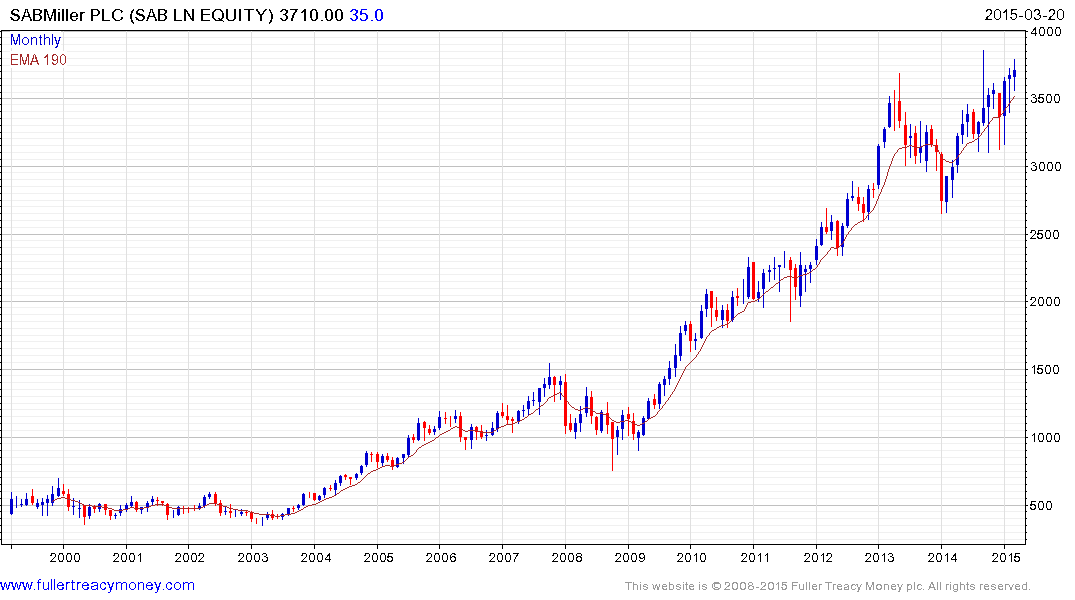Click the 3500 y-axis label

(1046, 99)
